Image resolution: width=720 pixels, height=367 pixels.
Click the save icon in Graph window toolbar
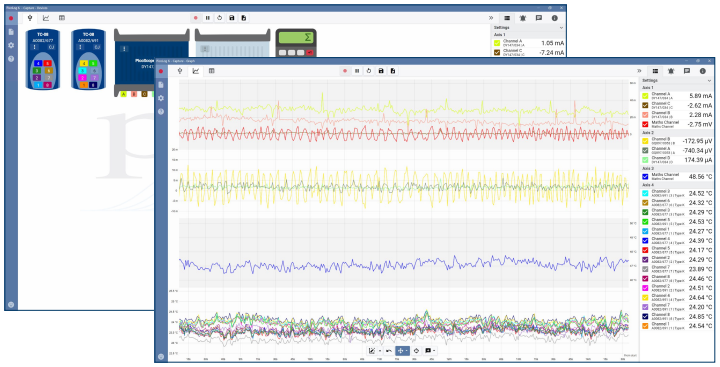381,71
